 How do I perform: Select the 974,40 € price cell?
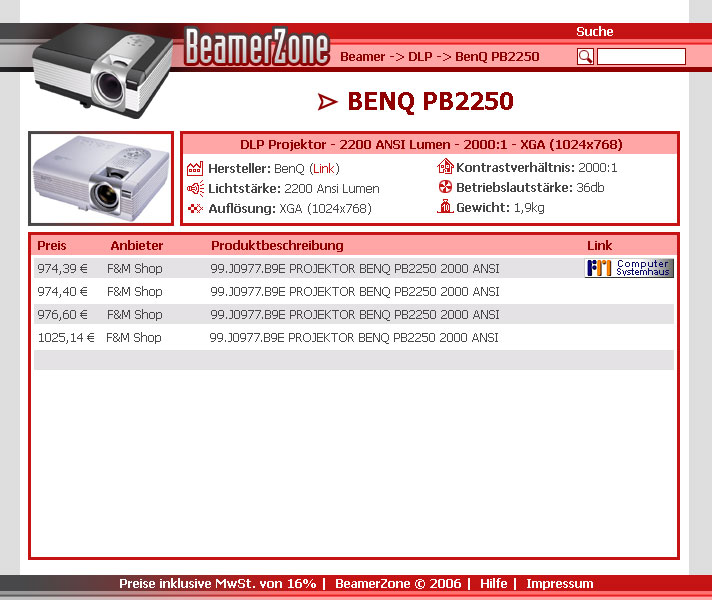click(62, 292)
